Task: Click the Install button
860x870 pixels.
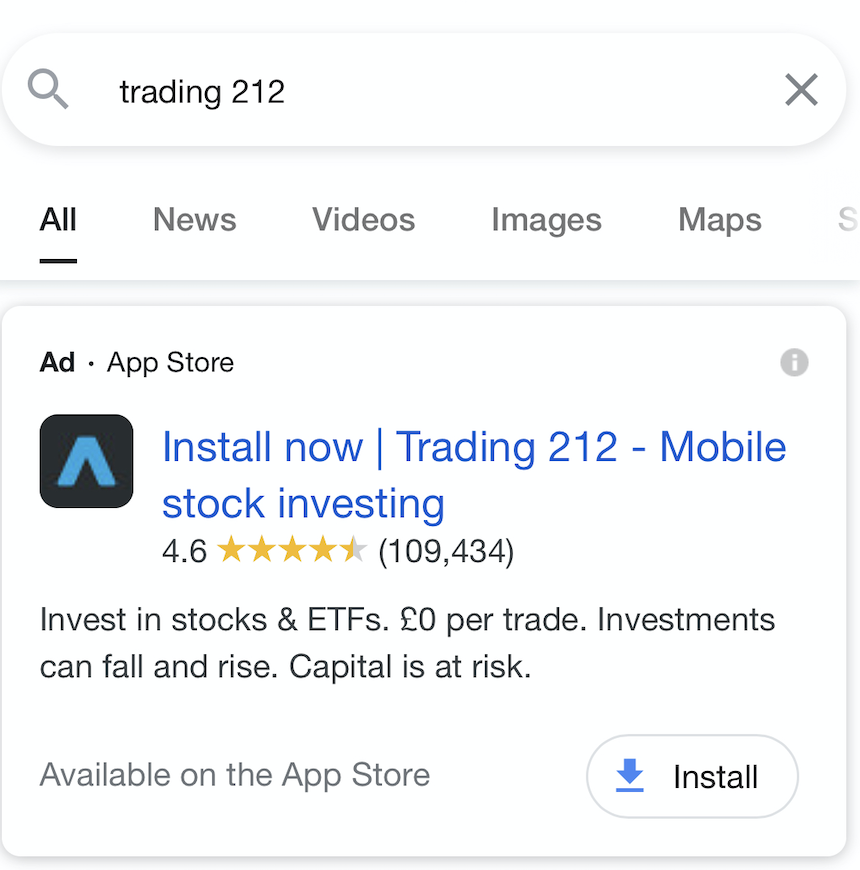Action: click(x=692, y=776)
